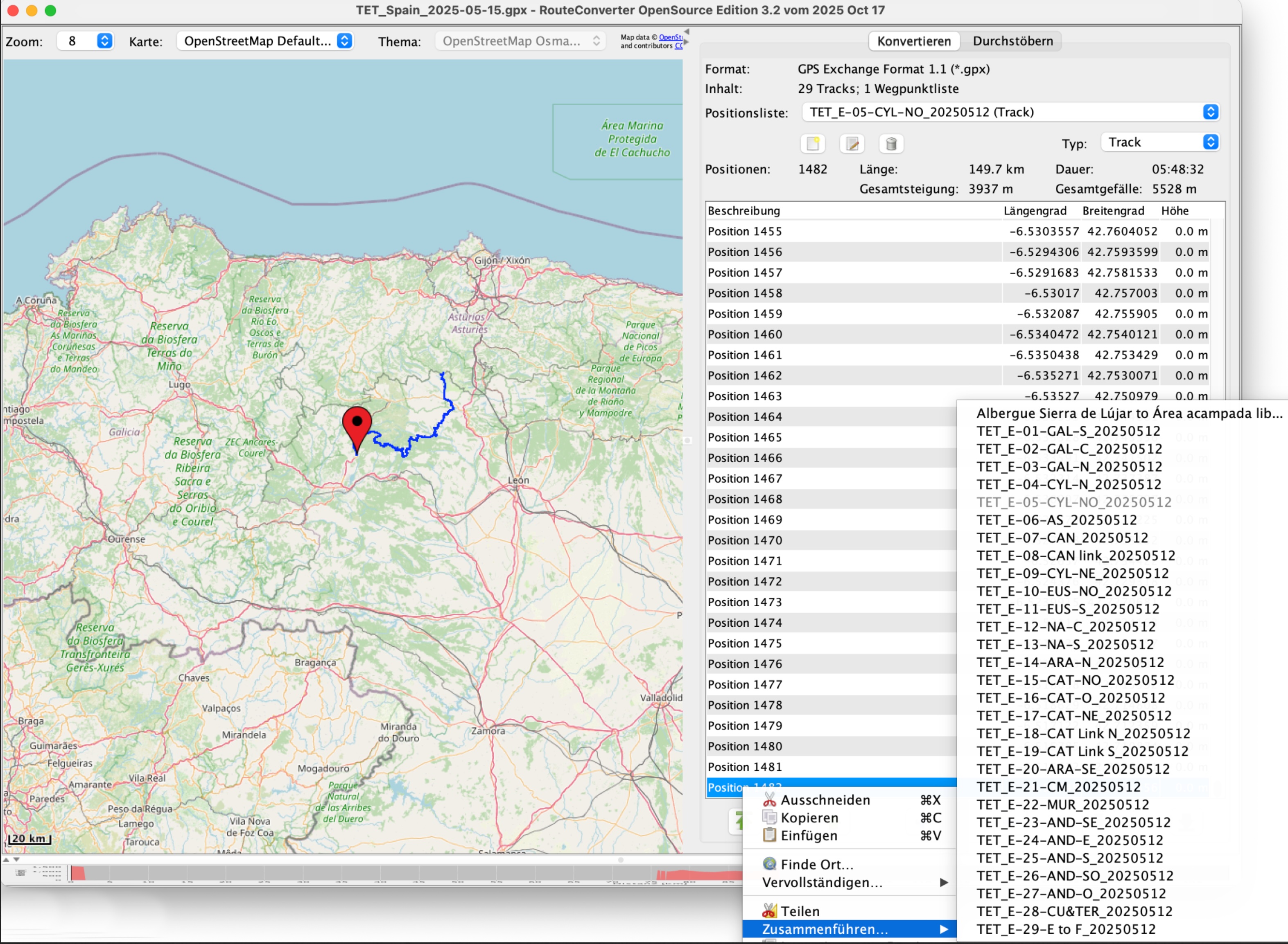Rename position list using the pencil icon

click(852, 144)
